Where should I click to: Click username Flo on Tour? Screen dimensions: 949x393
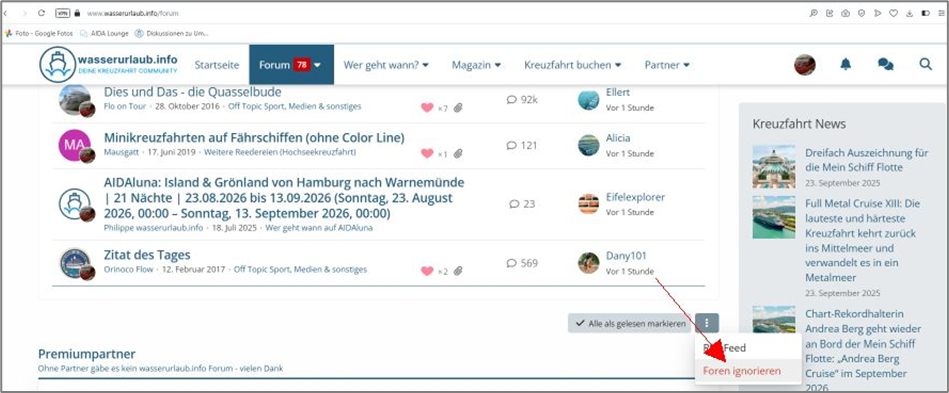(x=125, y=106)
